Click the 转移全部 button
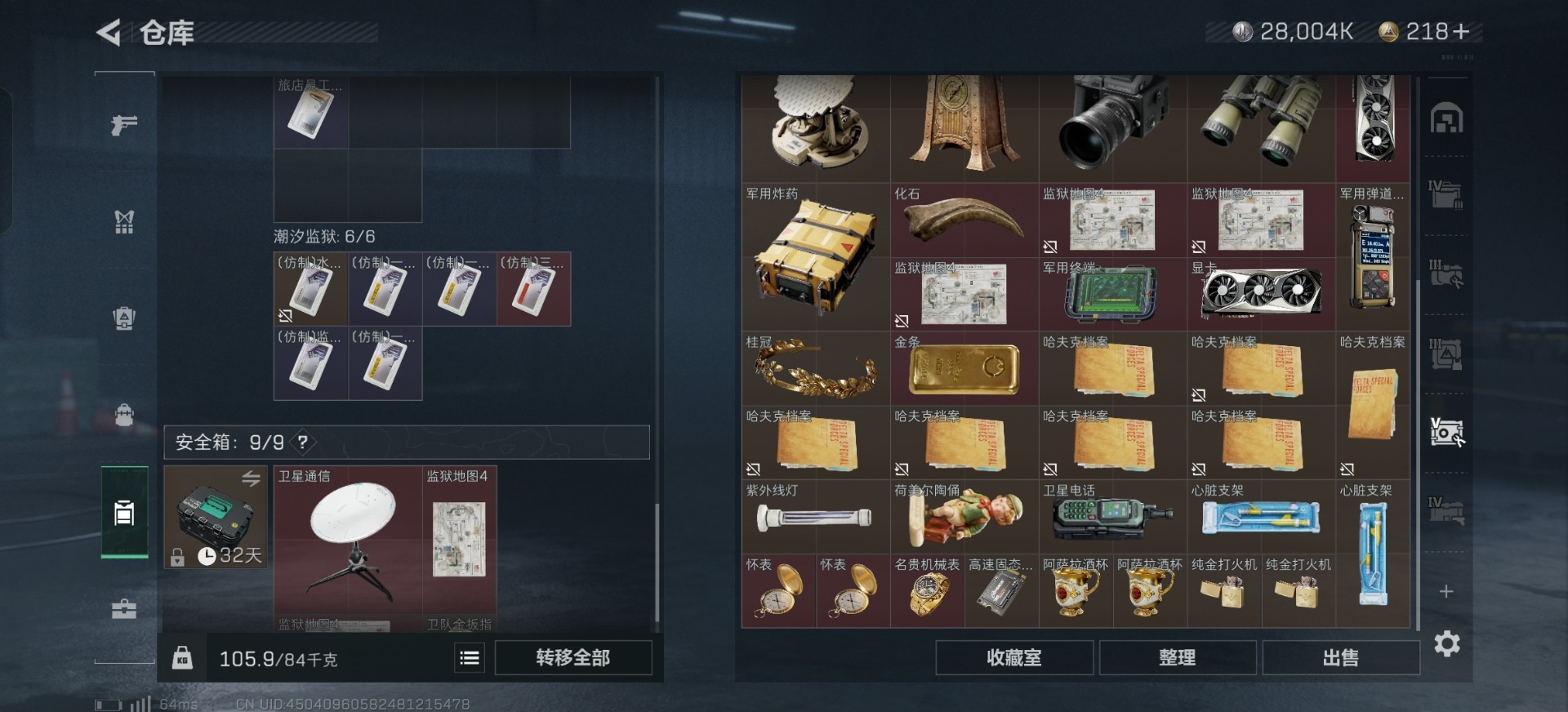1568x712 pixels. [x=573, y=657]
